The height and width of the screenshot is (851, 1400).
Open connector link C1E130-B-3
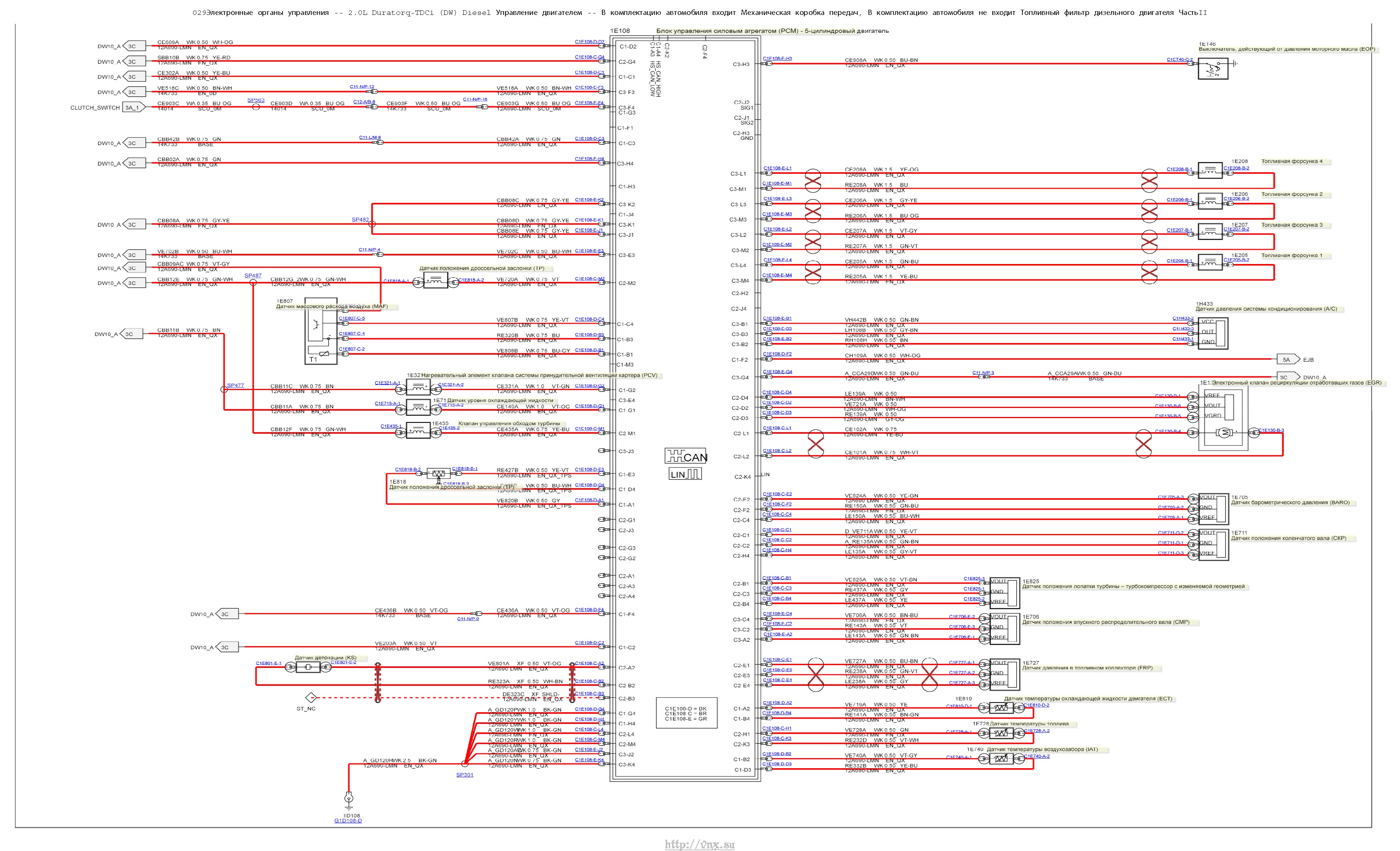(x=1271, y=430)
